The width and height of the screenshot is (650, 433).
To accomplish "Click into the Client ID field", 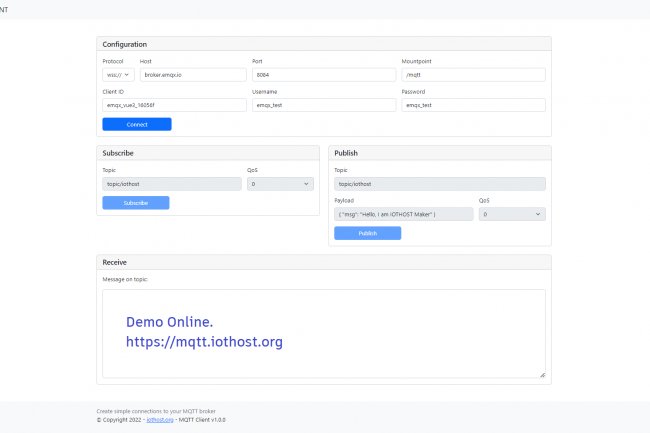I will [174, 105].
